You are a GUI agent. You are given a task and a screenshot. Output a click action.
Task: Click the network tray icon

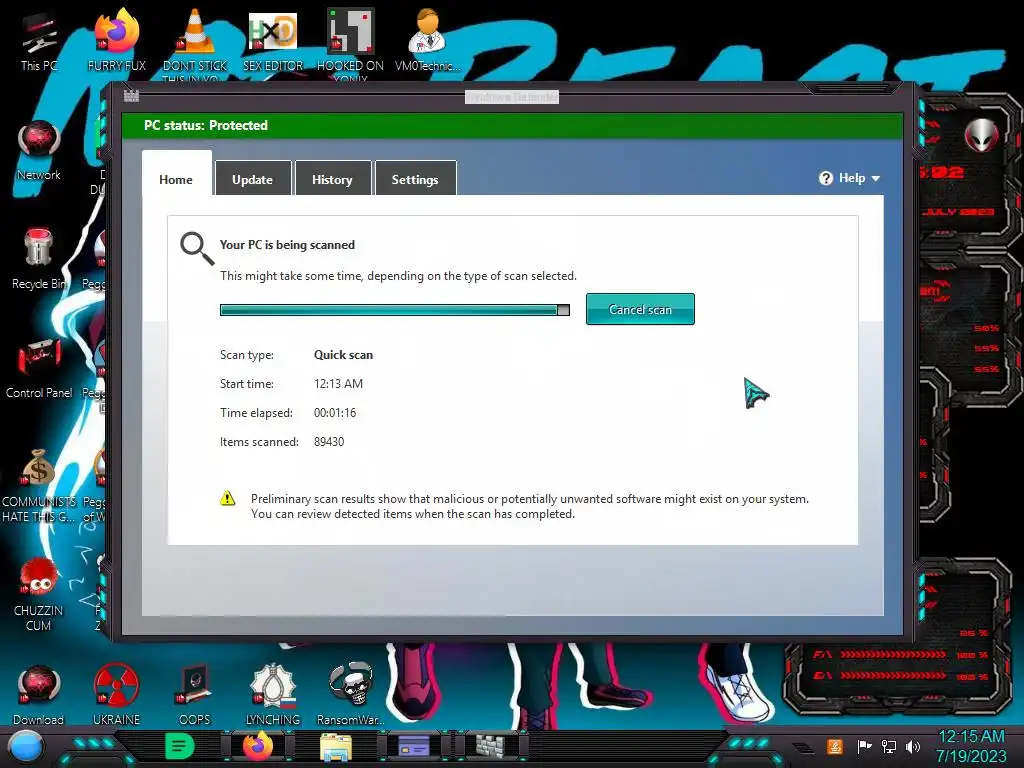point(888,746)
